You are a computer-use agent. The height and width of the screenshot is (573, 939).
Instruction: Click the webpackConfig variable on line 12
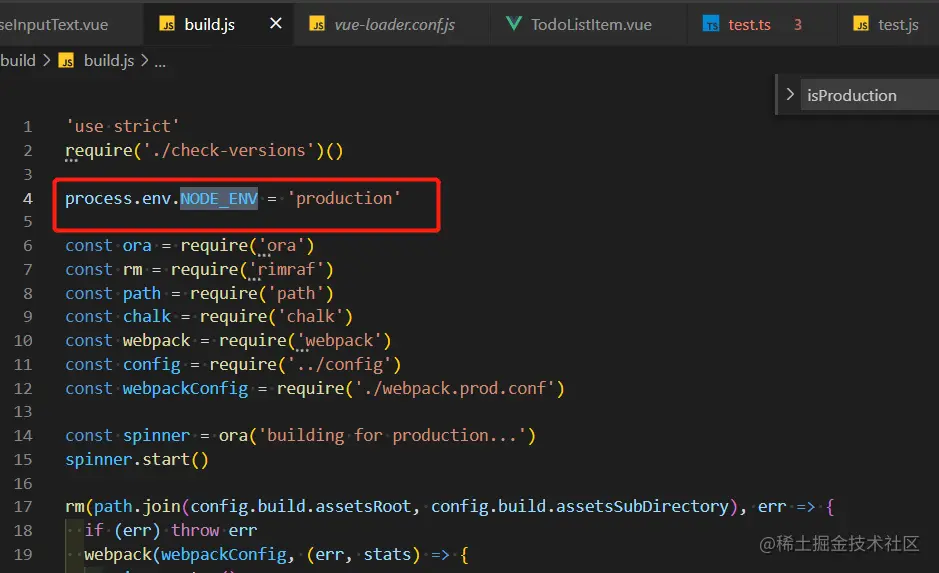(185, 388)
